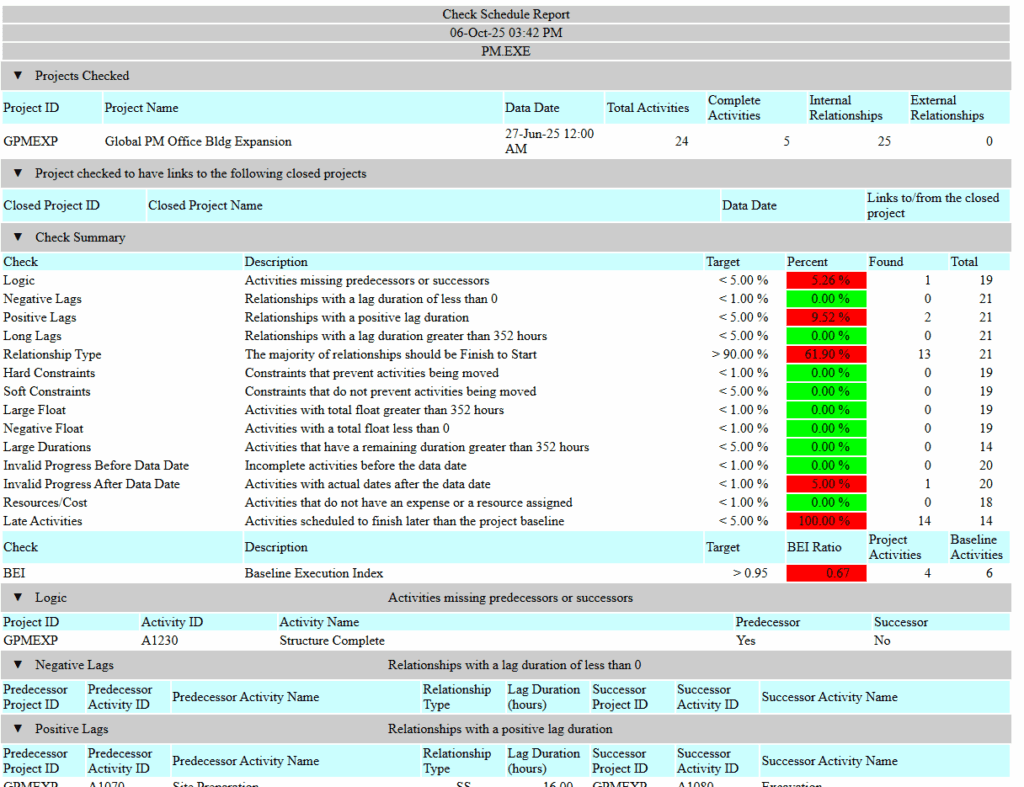Click the Check Schedule Report title
This screenshot has width=1024, height=787.
point(506,15)
